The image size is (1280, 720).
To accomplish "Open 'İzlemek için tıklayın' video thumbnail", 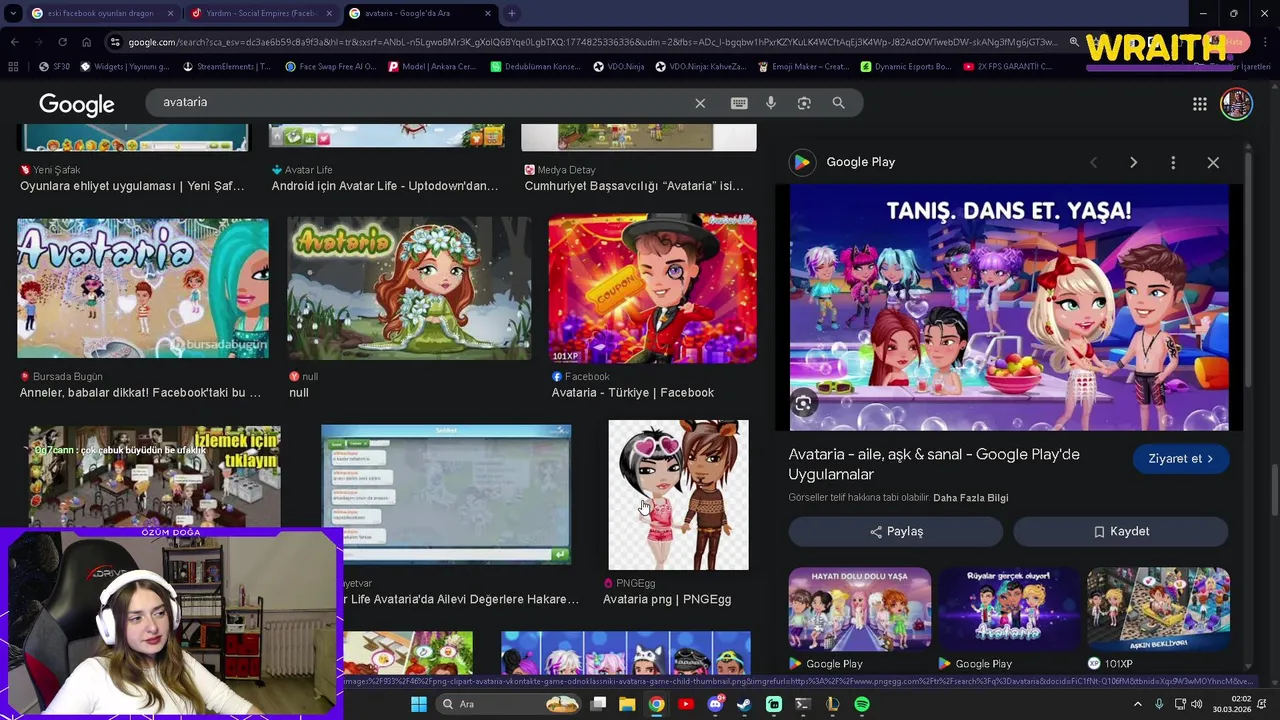I will tap(154, 477).
